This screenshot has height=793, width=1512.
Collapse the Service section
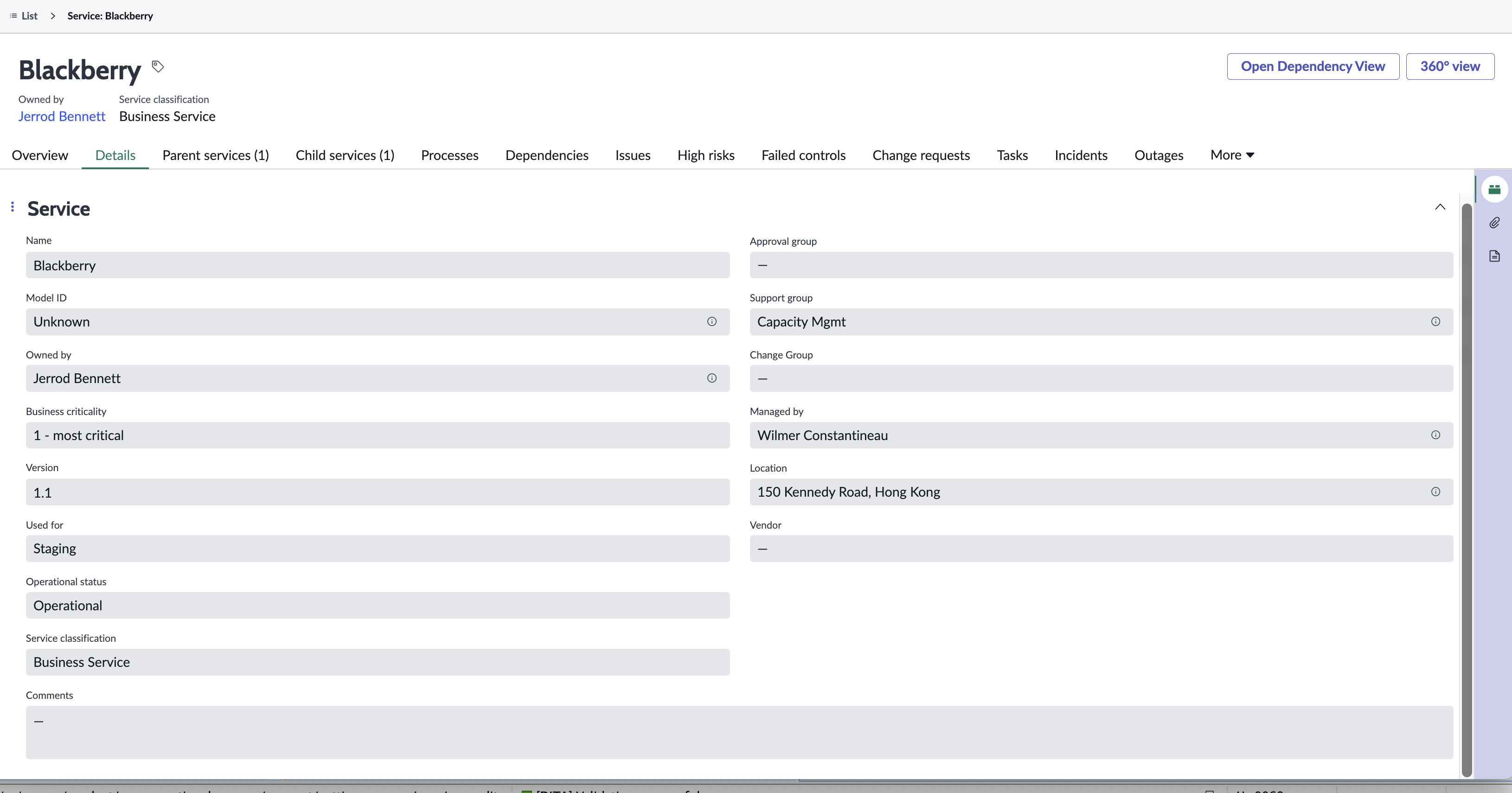(1440, 207)
